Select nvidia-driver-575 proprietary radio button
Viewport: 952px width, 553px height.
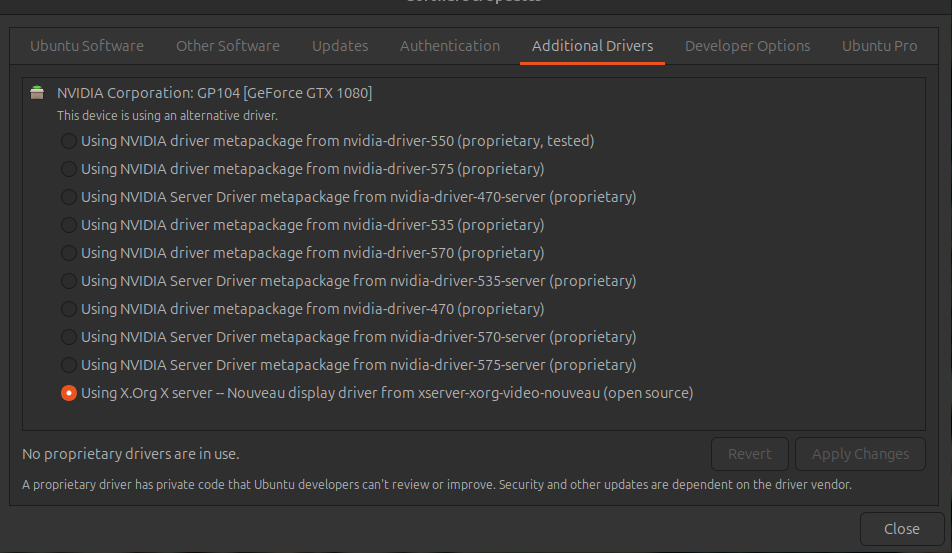(x=68, y=169)
